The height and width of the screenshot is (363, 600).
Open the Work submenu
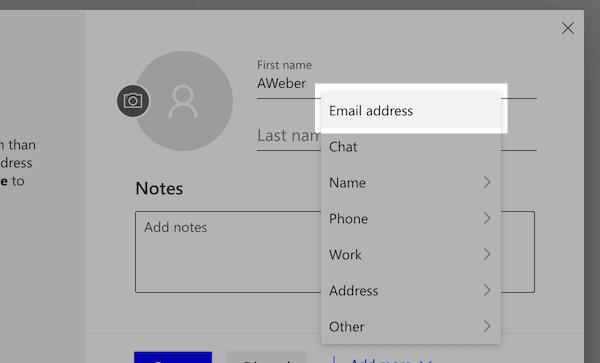pyautogui.click(x=411, y=254)
